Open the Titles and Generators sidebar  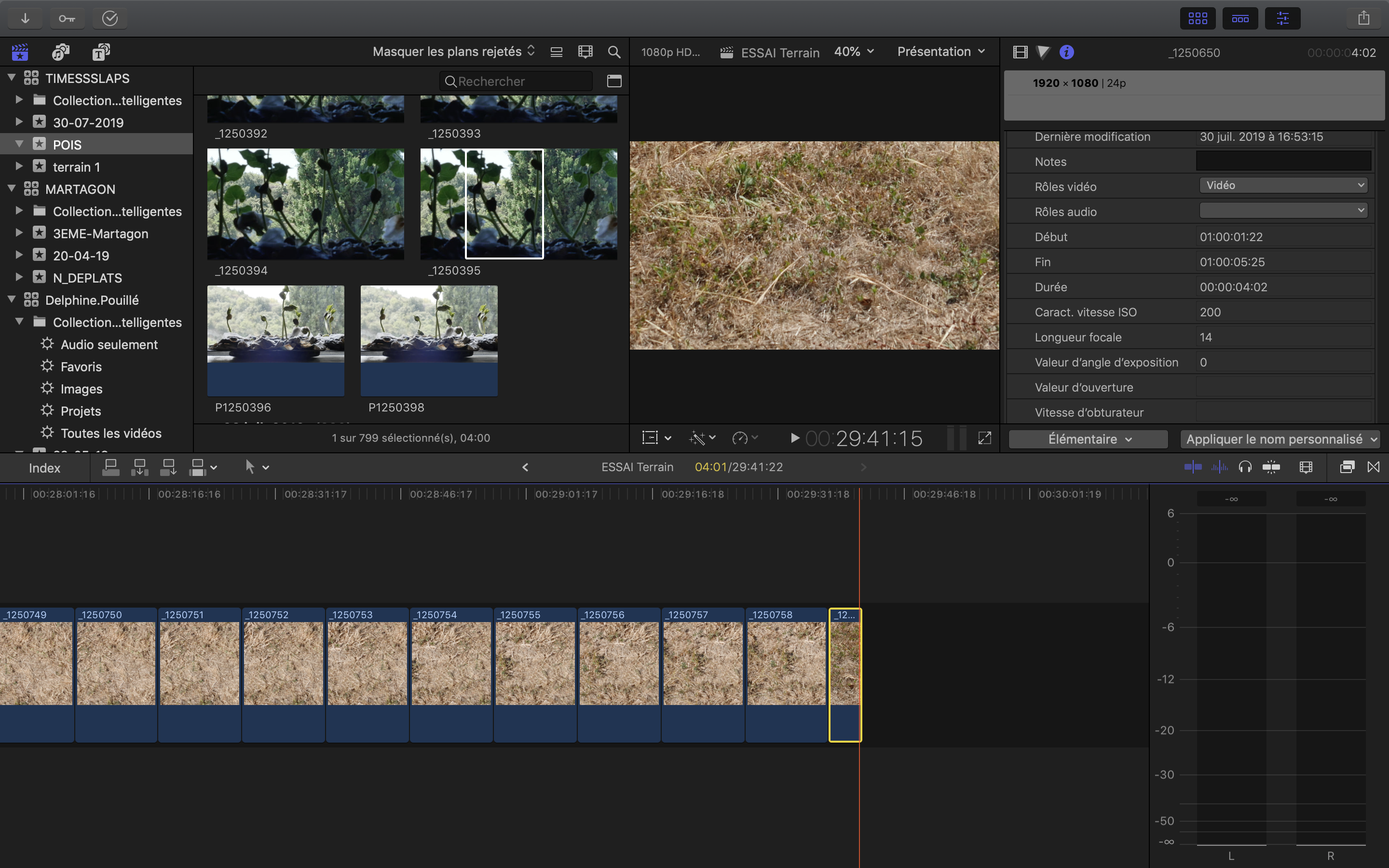click(x=101, y=52)
